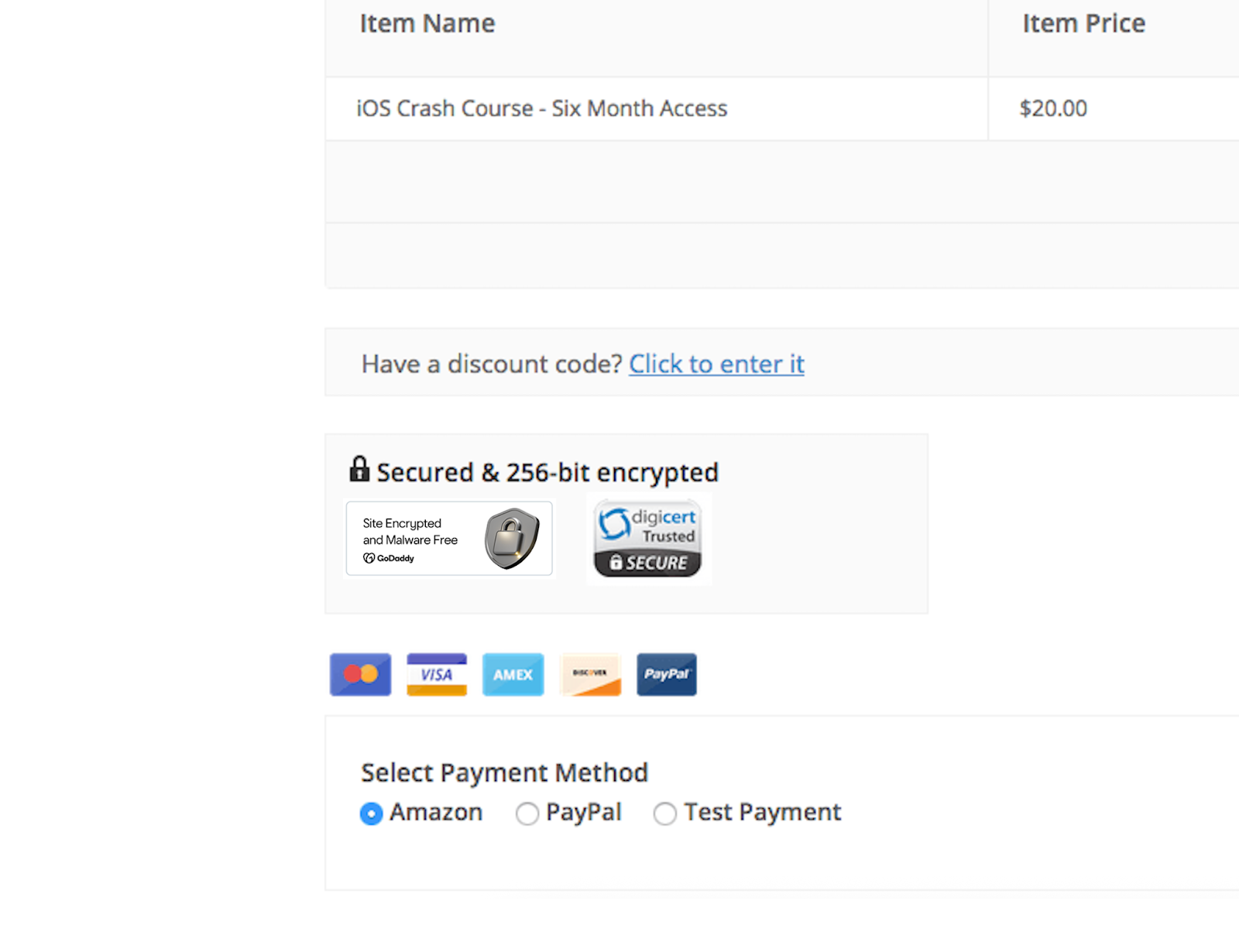This screenshot has width=1239, height=952.
Task: Click the padlock icon beside encryption text
Action: click(359, 469)
